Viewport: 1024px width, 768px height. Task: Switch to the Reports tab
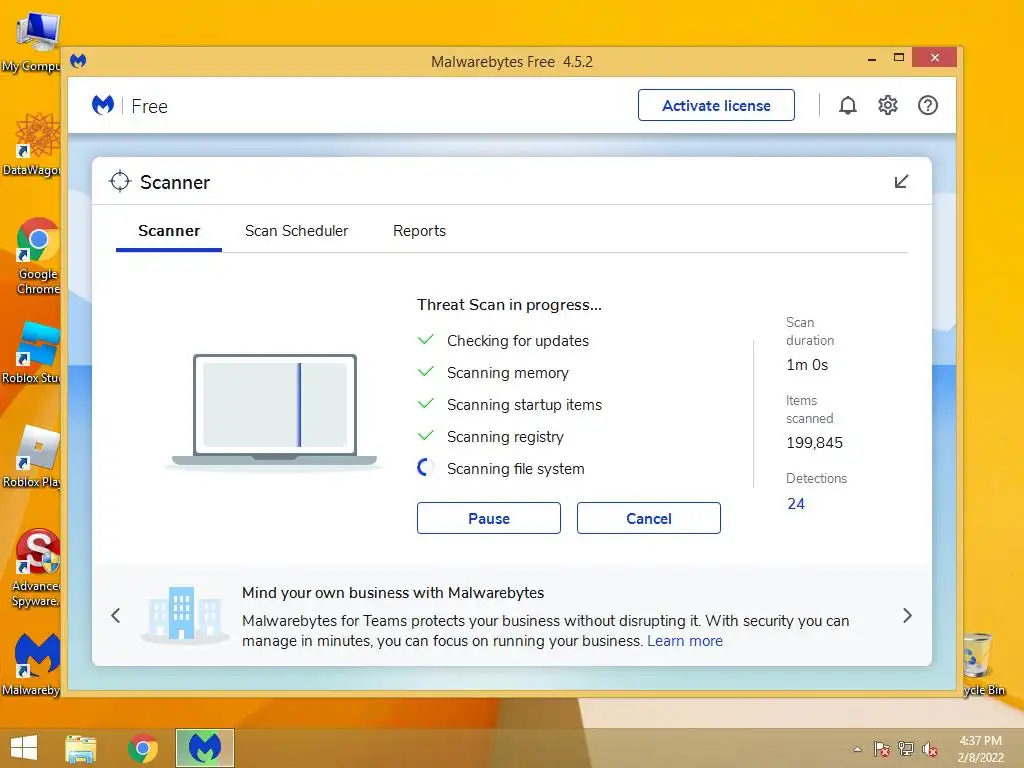[419, 231]
